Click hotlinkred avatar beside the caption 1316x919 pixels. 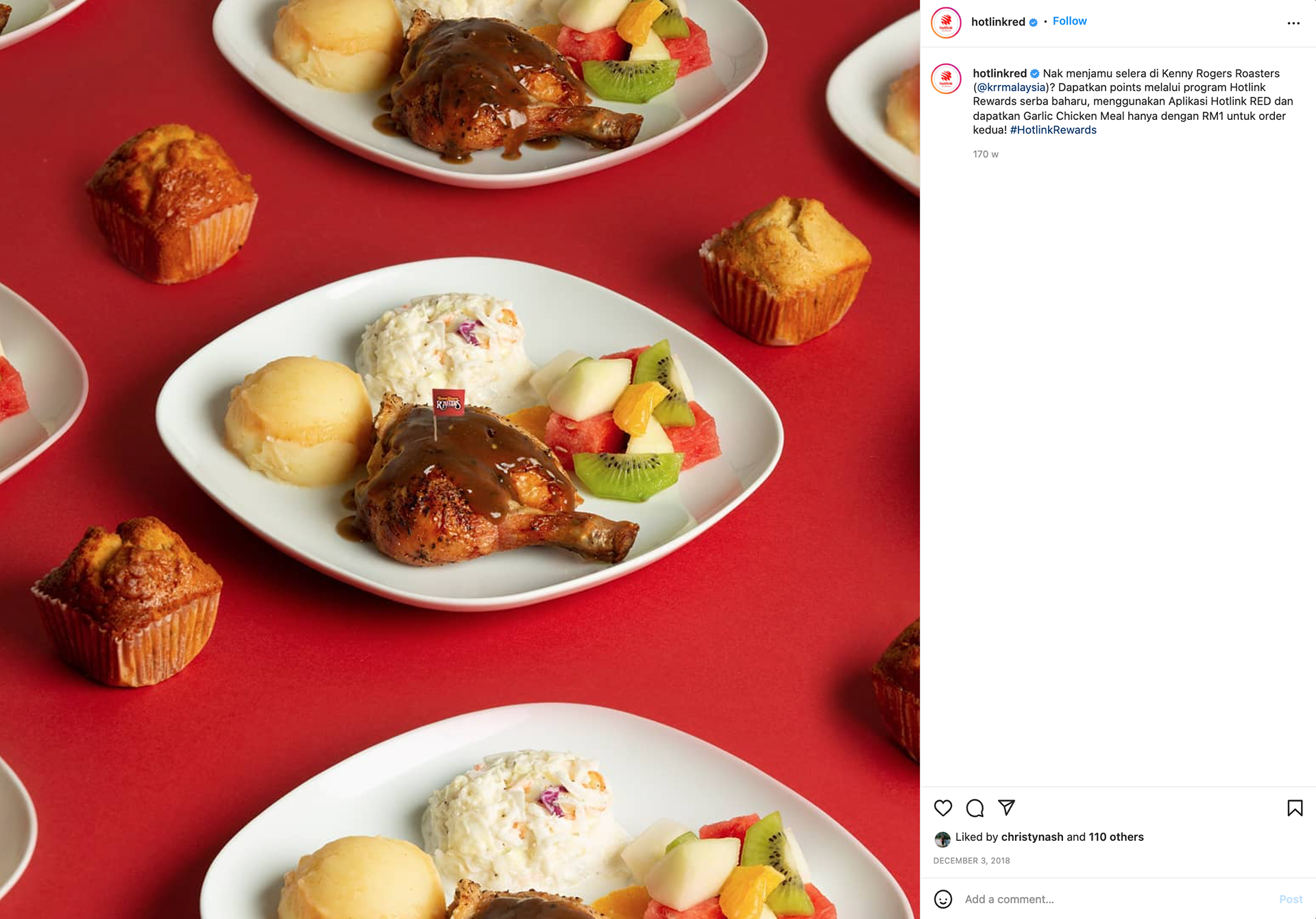pyautogui.click(x=946, y=78)
